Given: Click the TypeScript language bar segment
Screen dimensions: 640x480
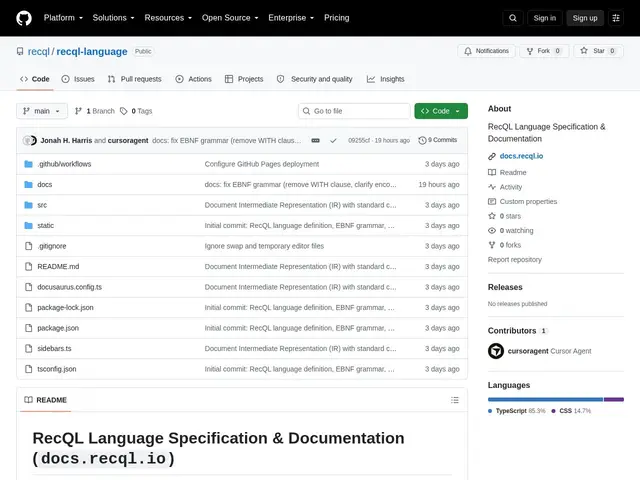Looking at the screenshot, I should [x=545, y=400].
